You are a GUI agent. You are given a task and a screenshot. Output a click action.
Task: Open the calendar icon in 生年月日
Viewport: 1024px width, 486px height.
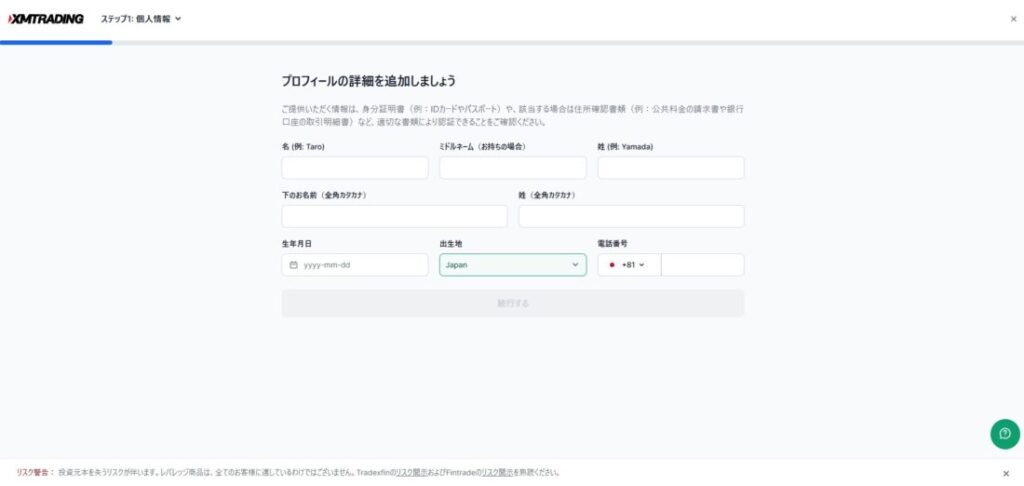293,265
